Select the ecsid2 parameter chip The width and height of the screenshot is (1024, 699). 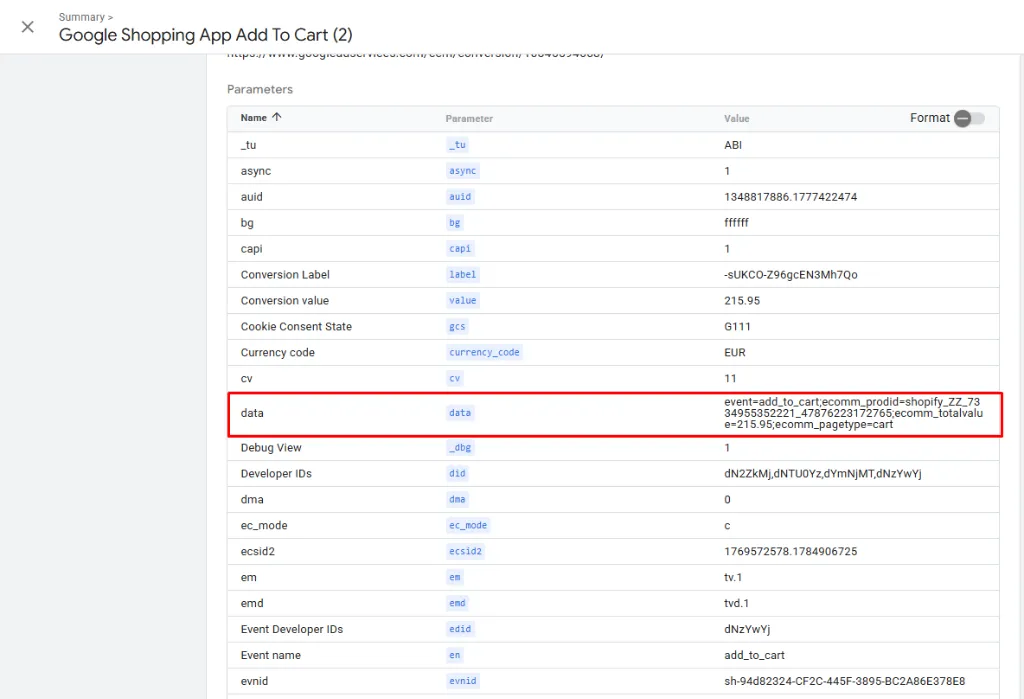coord(465,551)
